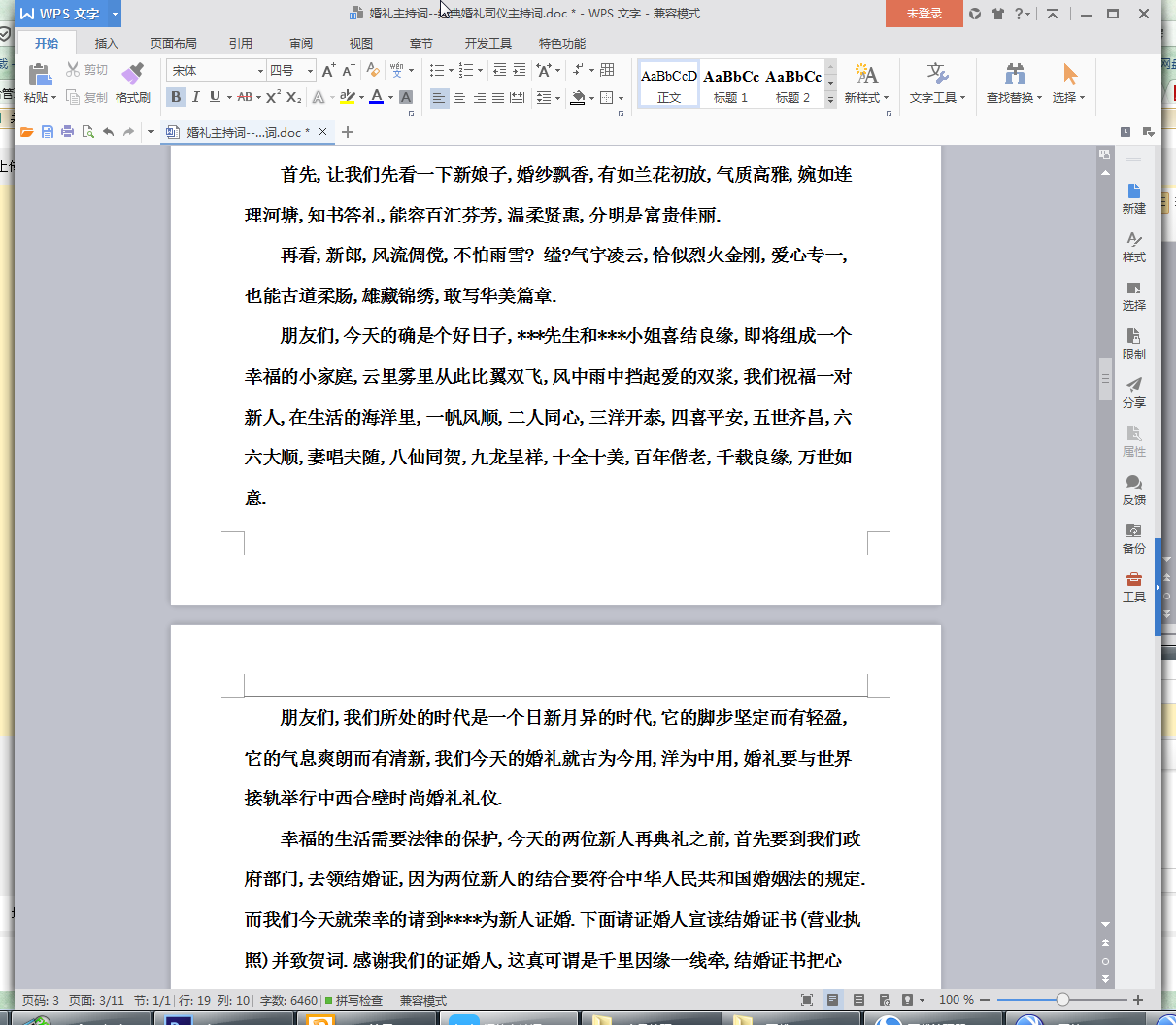The width and height of the screenshot is (1176, 1025).
Task: Toggle Bold formatting
Action: pyautogui.click(x=176, y=97)
